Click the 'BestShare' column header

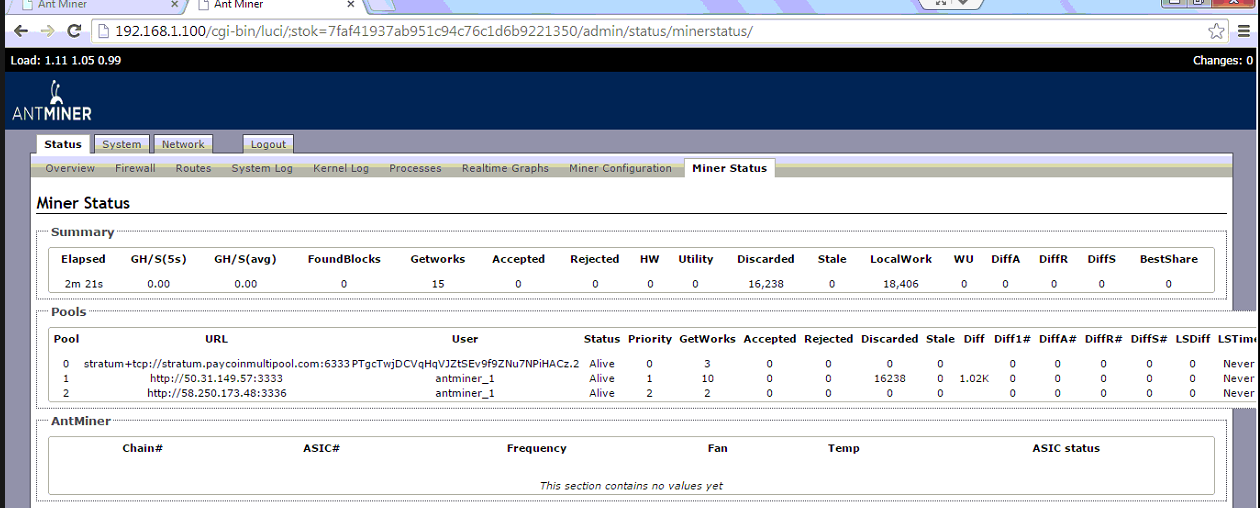point(1168,259)
